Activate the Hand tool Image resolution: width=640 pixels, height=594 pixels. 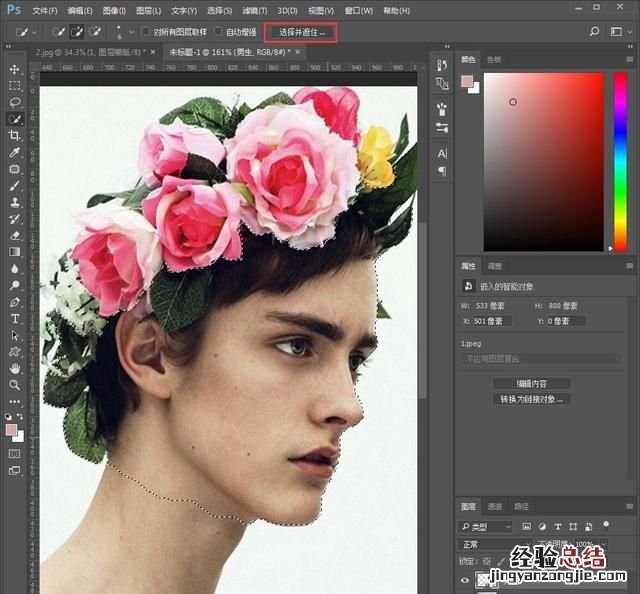pos(15,367)
